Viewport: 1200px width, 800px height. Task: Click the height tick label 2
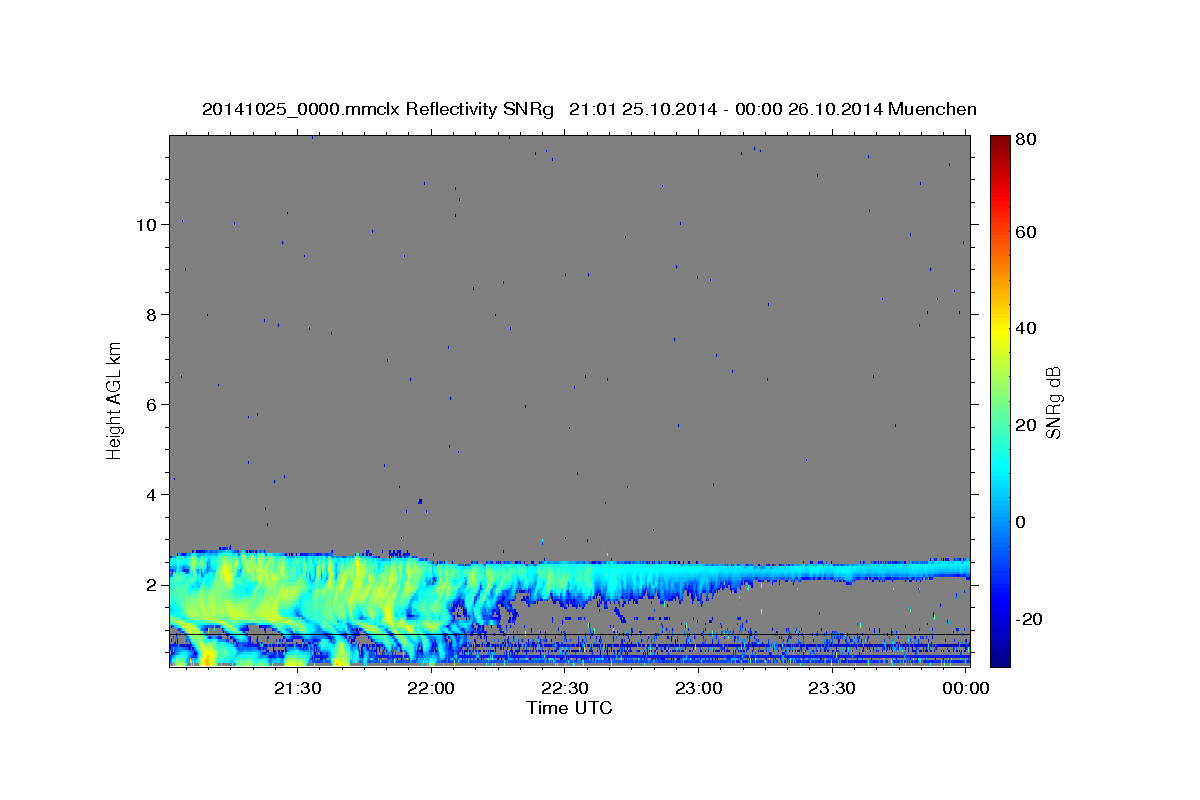point(152,585)
